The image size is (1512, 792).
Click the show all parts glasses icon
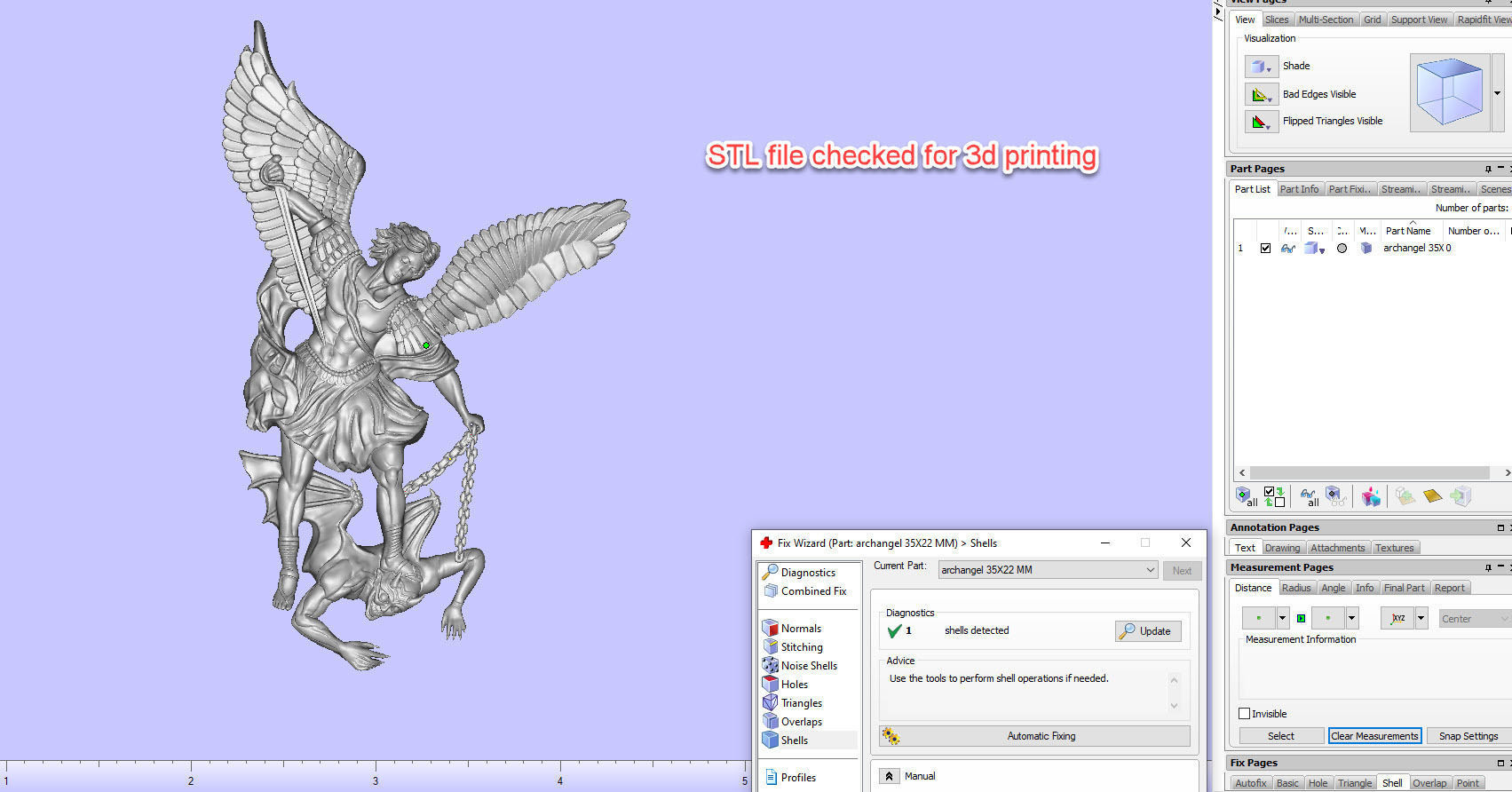click(1309, 496)
